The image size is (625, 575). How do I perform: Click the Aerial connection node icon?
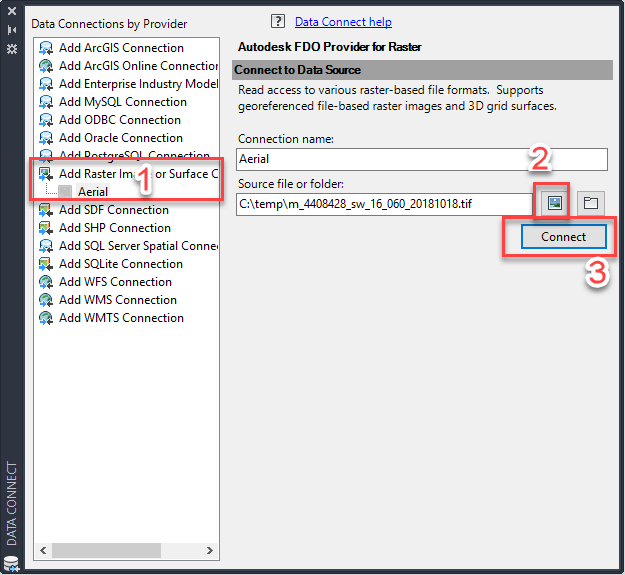65,192
